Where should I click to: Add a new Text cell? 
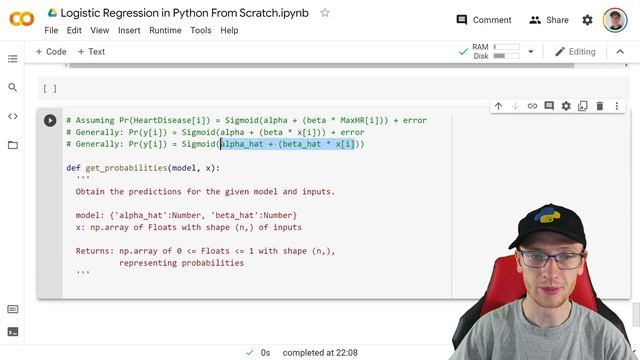point(91,52)
